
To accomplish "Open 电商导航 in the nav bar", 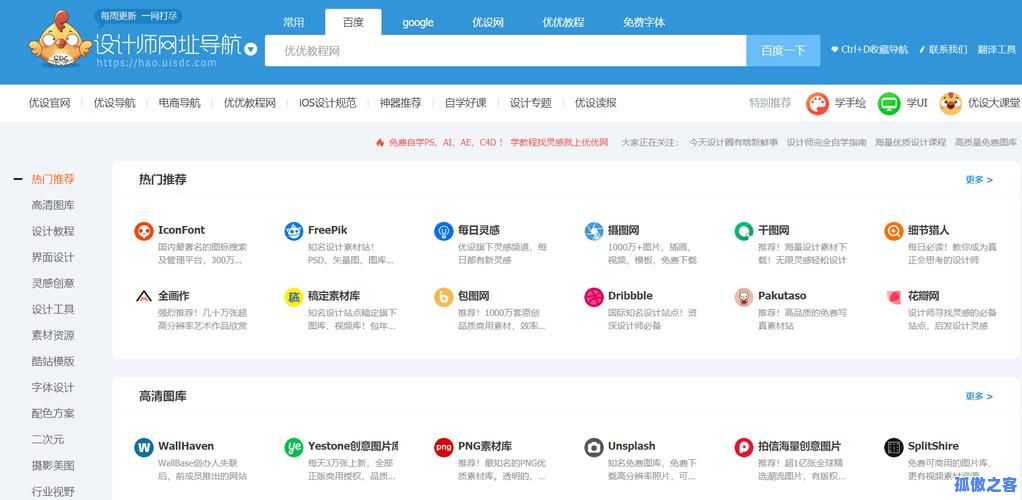I will [180, 103].
